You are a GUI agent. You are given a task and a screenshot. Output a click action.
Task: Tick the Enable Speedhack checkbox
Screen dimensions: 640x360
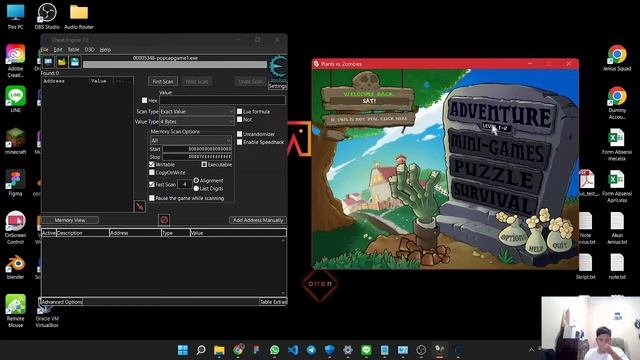point(240,142)
